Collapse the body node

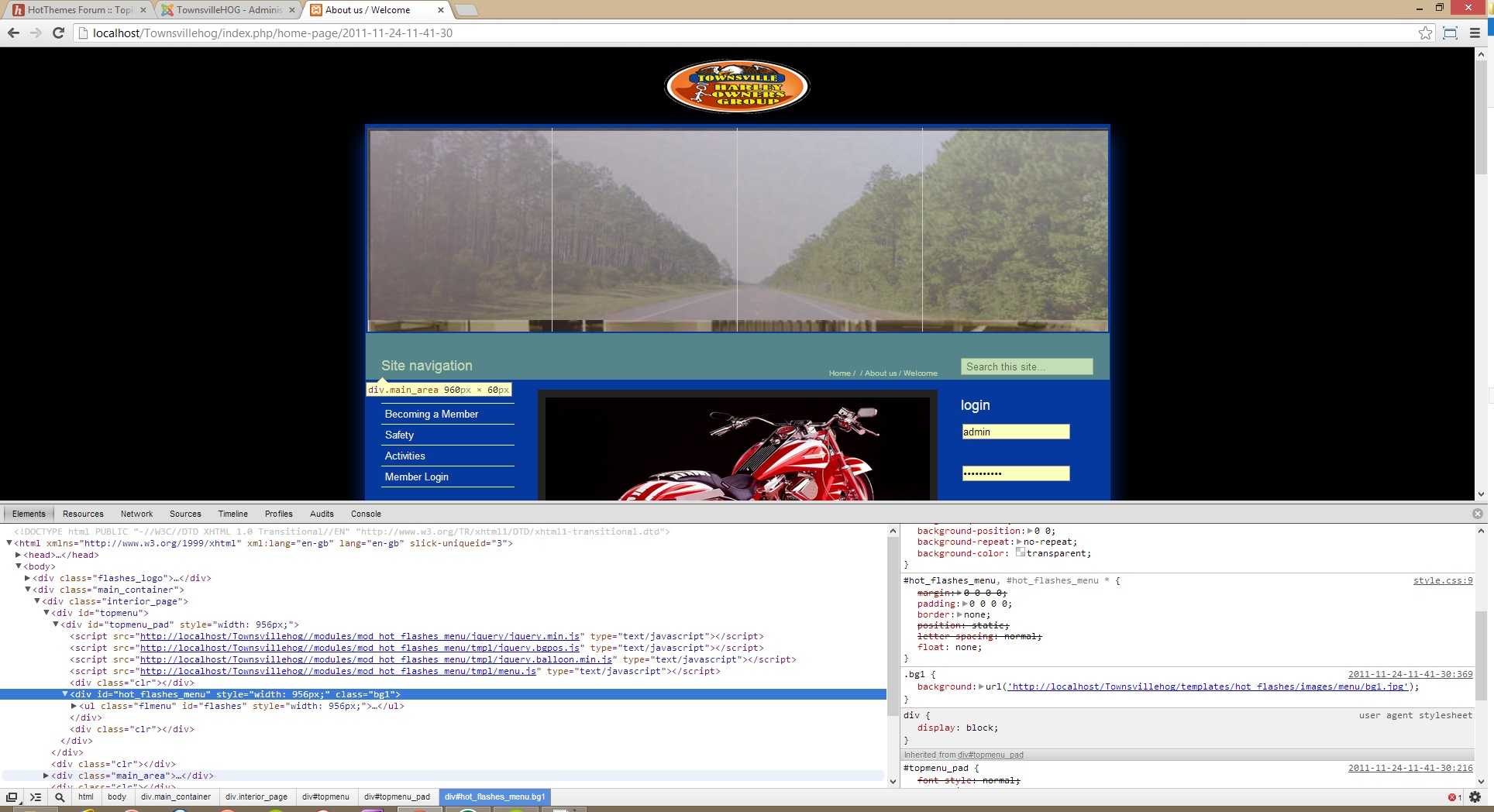[x=18, y=566]
